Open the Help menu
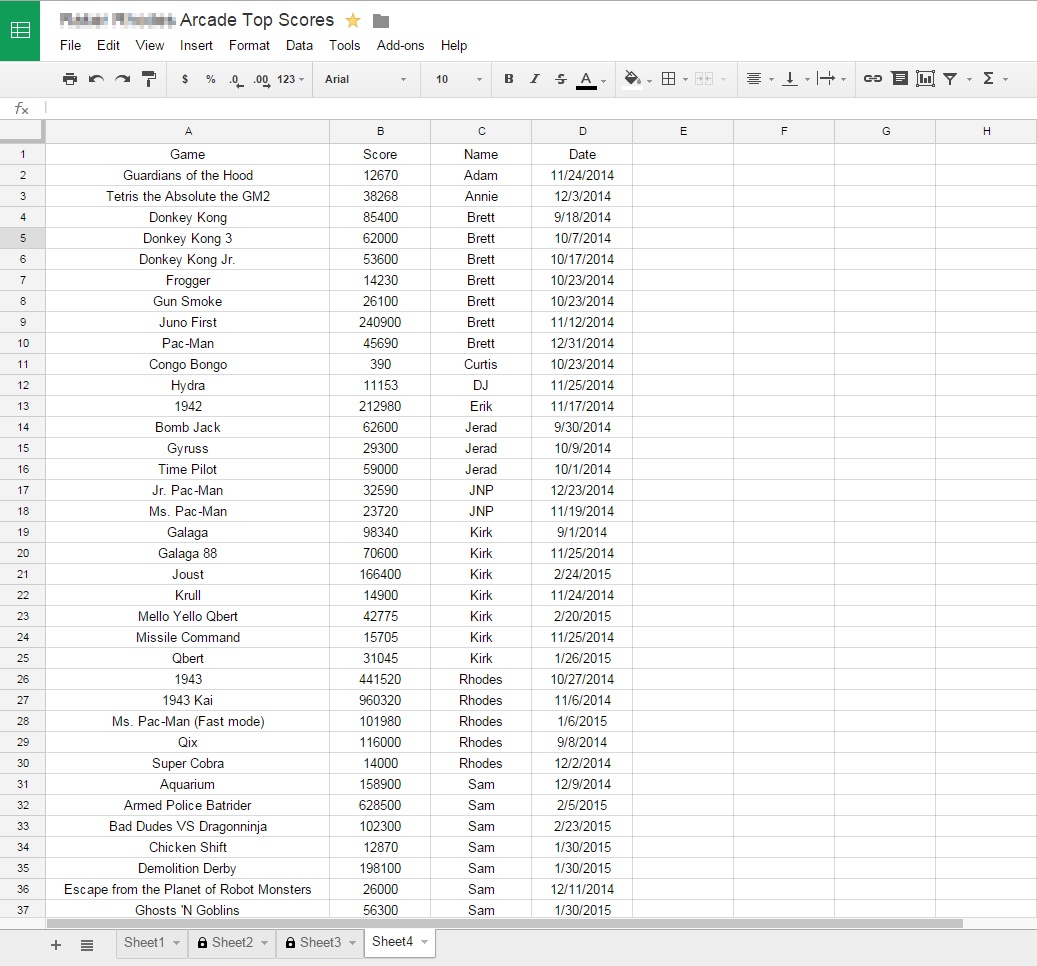 454,46
